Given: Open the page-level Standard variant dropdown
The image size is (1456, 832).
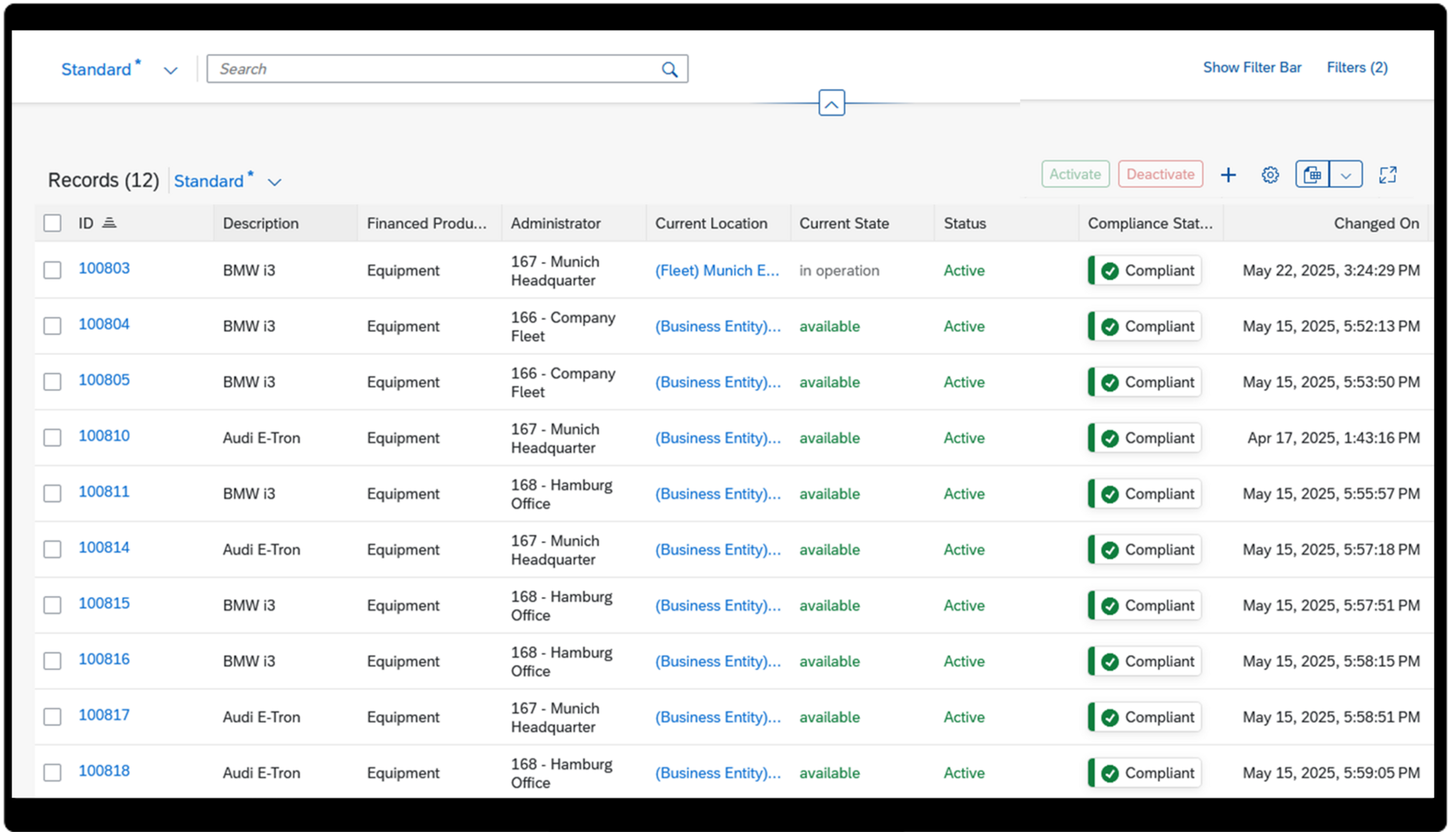Looking at the screenshot, I should [170, 70].
